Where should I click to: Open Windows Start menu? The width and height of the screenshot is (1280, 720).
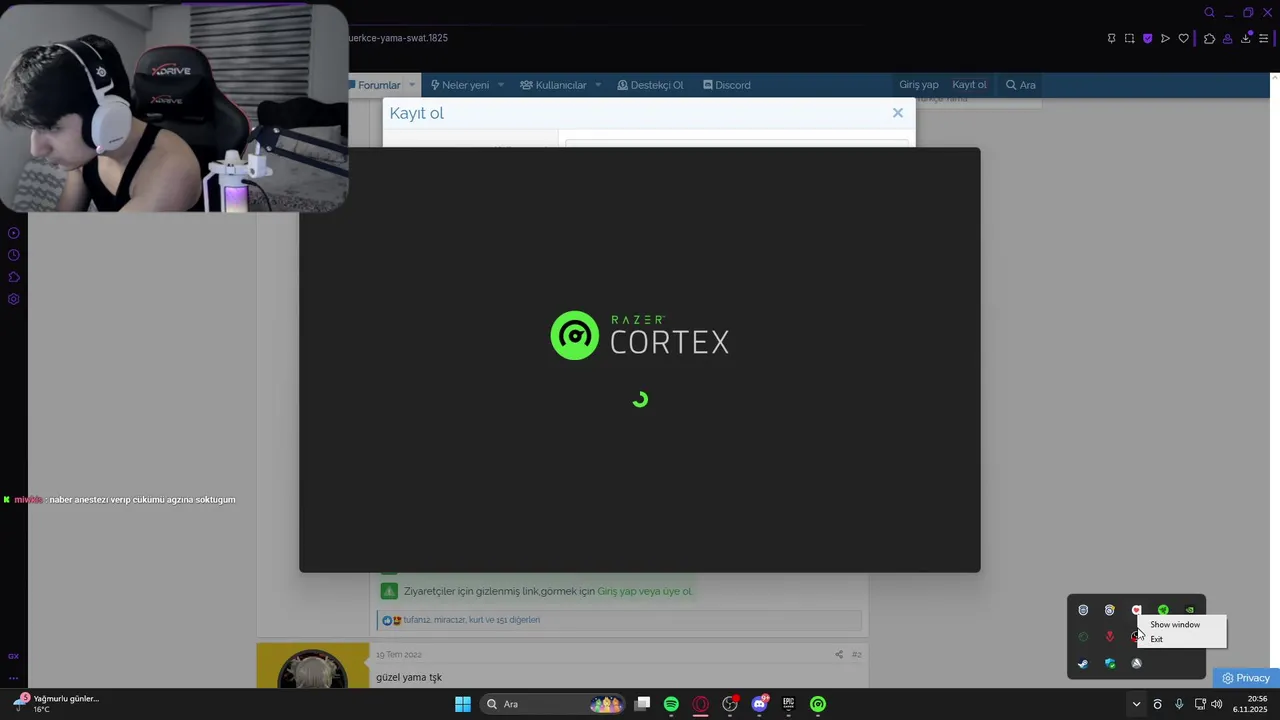463,704
